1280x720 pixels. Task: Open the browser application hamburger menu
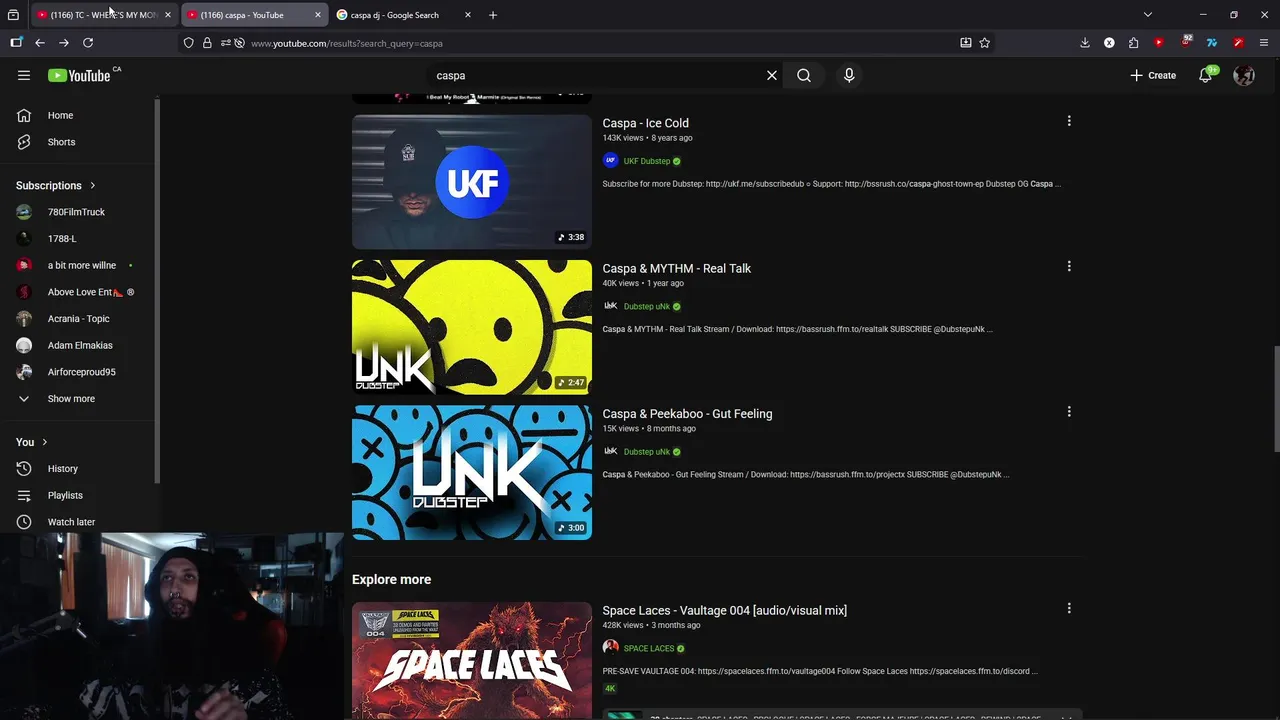coord(1264,43)
